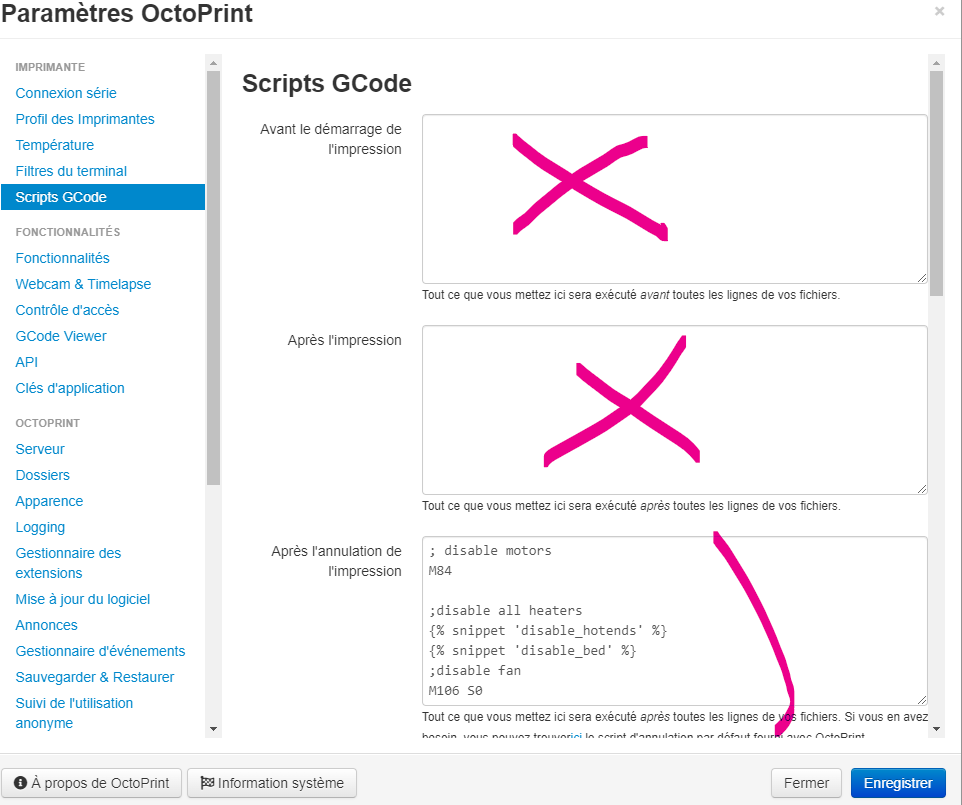Image resolution: width=962 pixels, height=805 pixels.
Task: Click sidebar scrollbar up arrow
Action: point(213,63)
